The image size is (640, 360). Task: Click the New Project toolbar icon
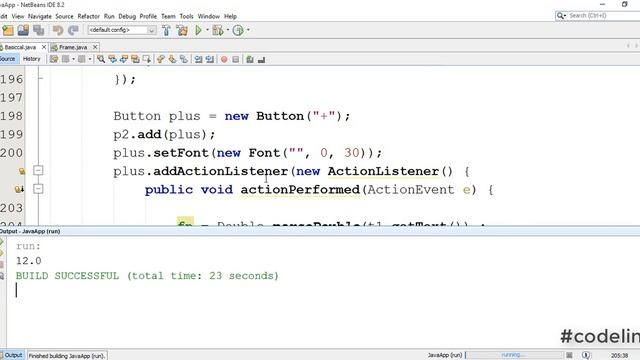click(8, 30)
